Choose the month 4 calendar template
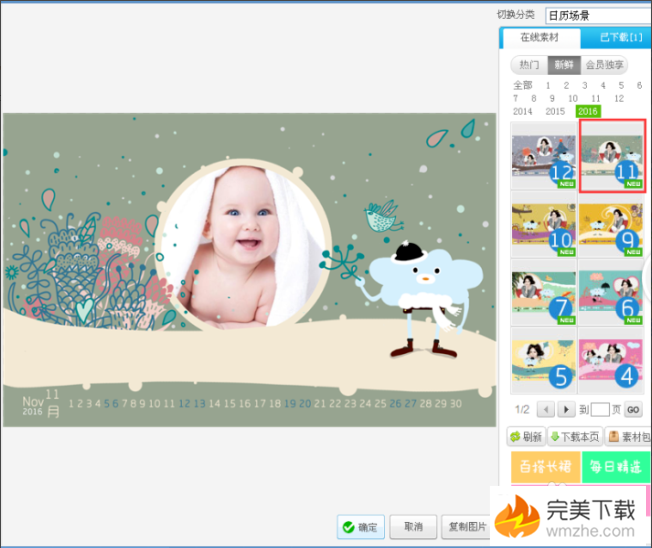The width and height of the screenshot is (652, 548). pyautogui.click(x=611, y=360)
